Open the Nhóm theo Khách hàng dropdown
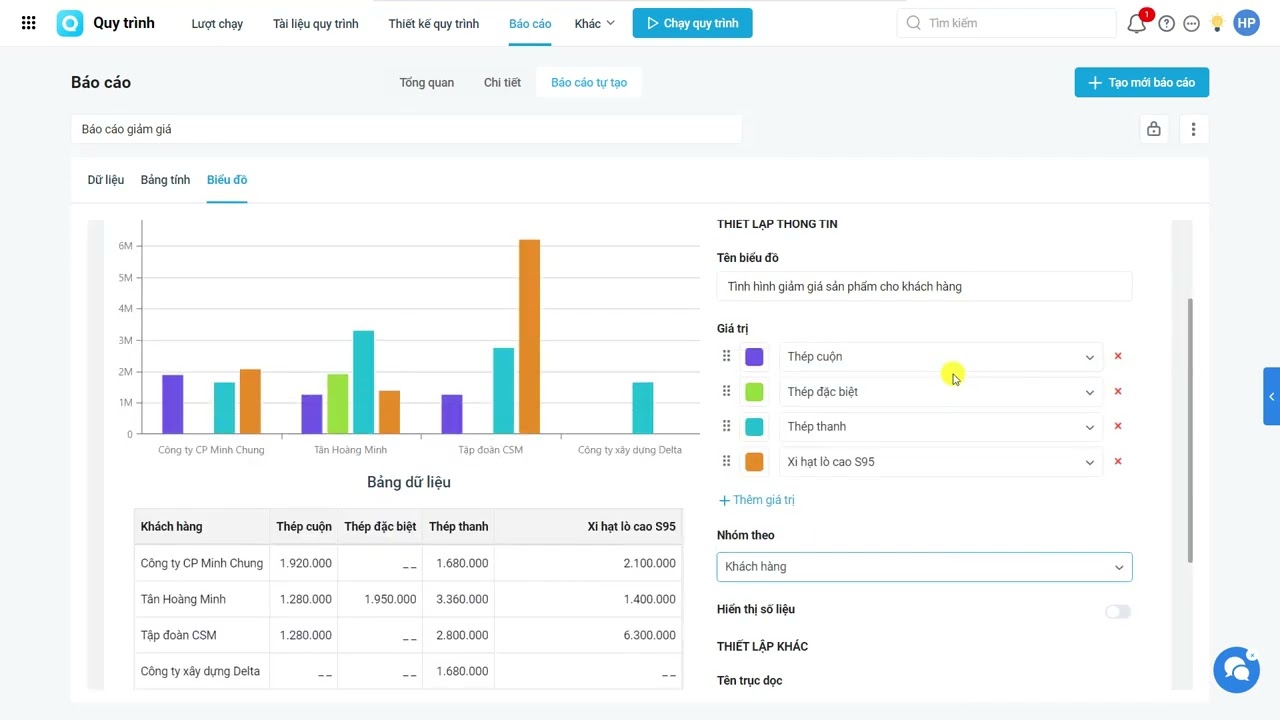Screen dimensions: 1280x720 924,567
